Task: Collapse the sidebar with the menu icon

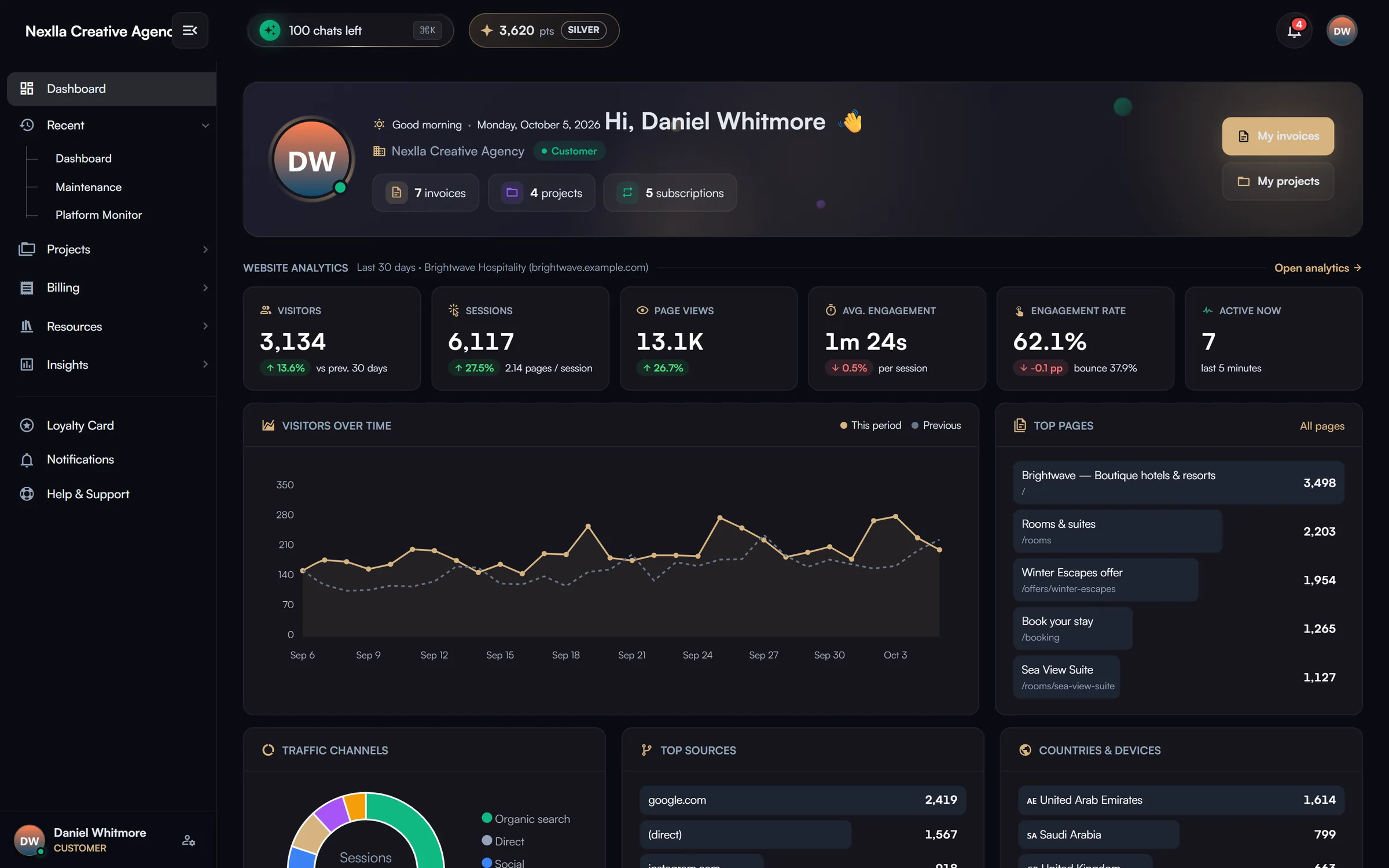Action: pyautogui.click(x=190, y=30)
